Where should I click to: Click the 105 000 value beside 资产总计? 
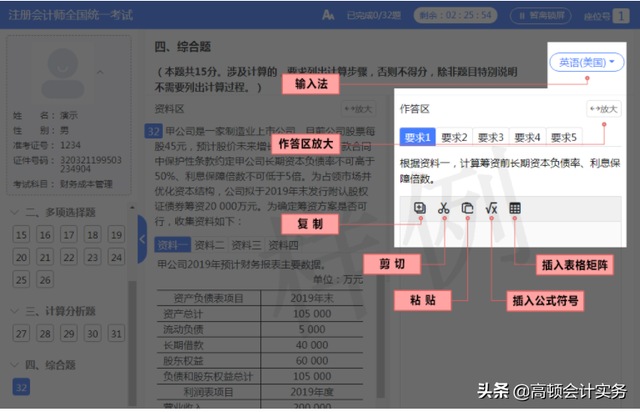click(312, 314)
